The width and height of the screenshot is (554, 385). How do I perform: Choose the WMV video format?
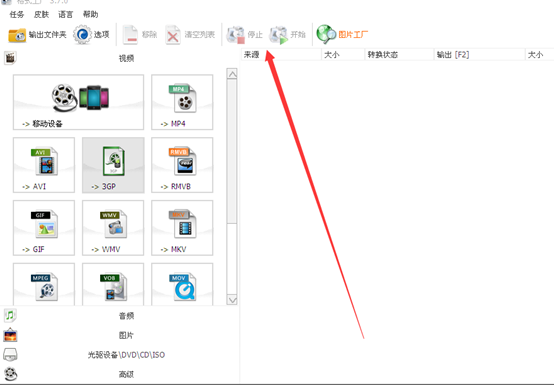[x=113, y=228]
